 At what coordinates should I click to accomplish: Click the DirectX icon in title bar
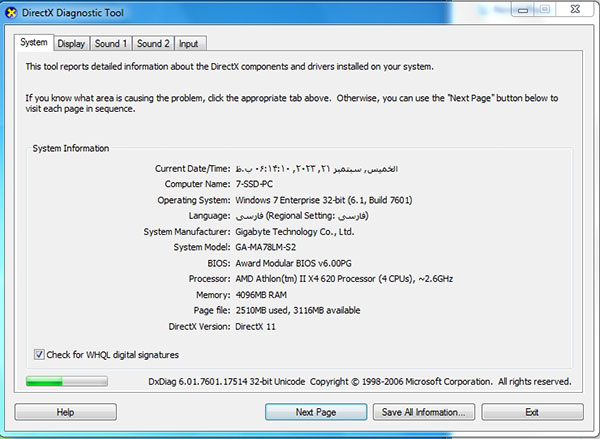coord(11,13)
